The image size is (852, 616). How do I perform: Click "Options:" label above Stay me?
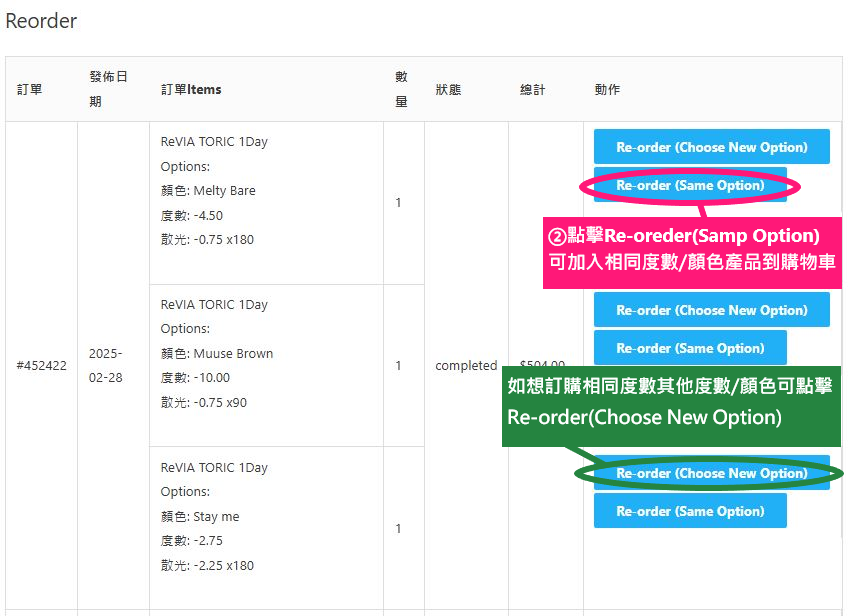(185, 492)
